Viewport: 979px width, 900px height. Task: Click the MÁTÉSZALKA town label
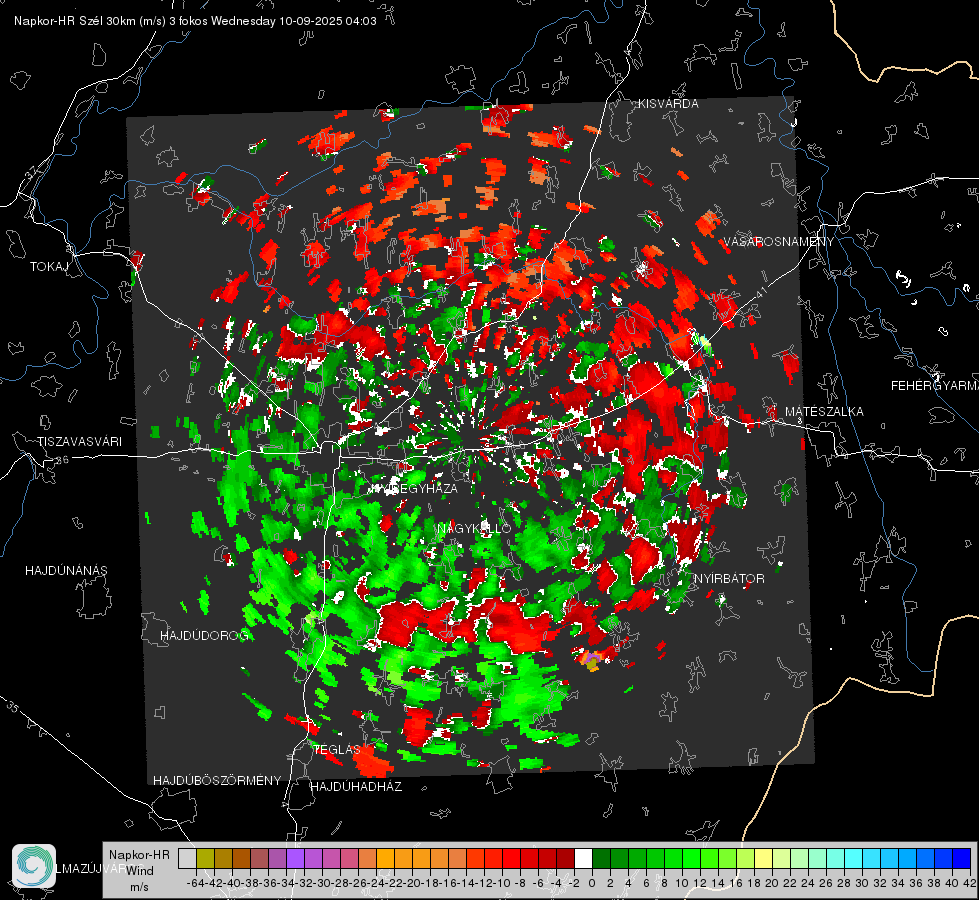pyautogui.click(x=824, y=412)
